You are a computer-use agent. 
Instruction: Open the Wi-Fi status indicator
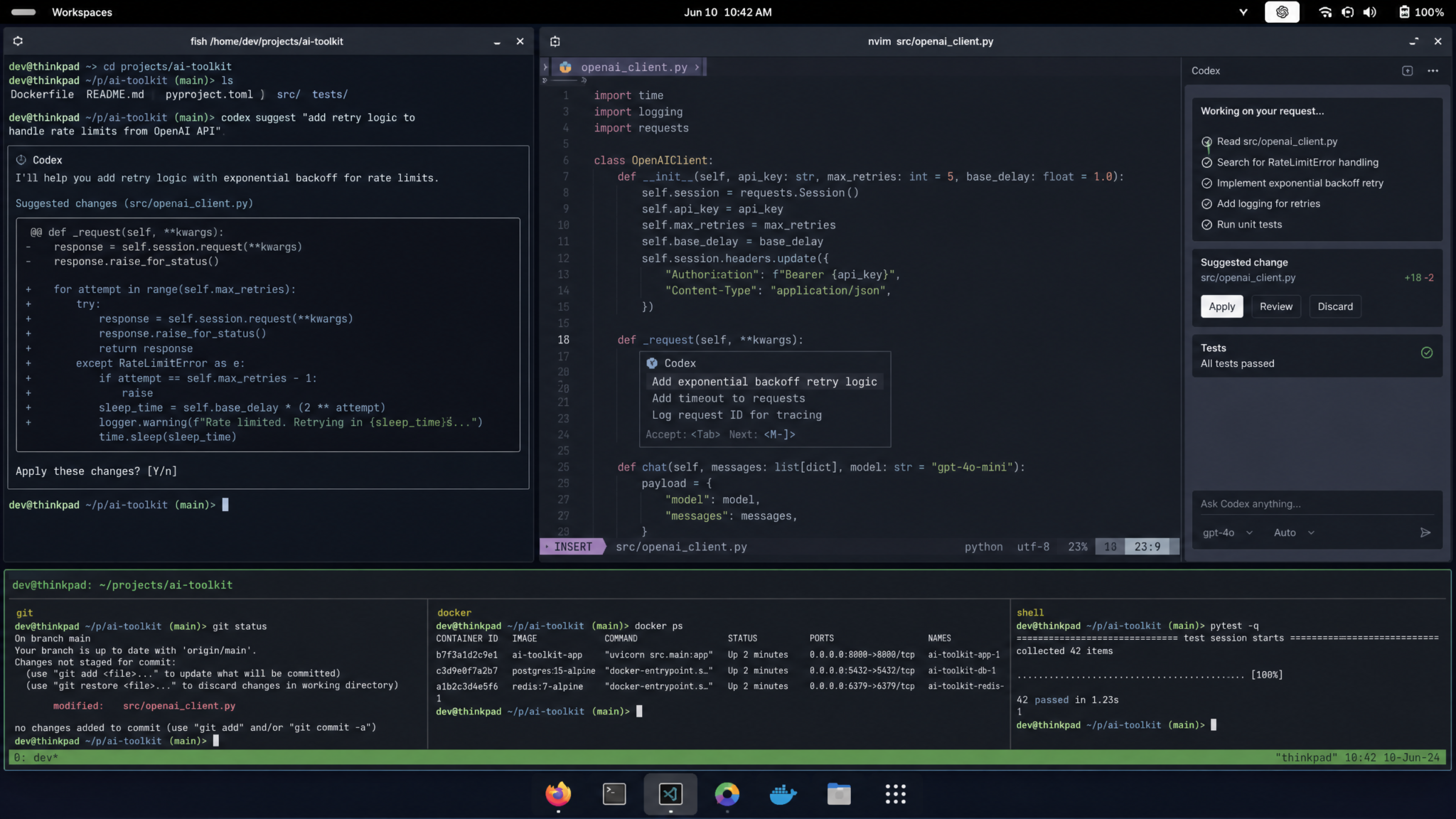(1325, 12)
